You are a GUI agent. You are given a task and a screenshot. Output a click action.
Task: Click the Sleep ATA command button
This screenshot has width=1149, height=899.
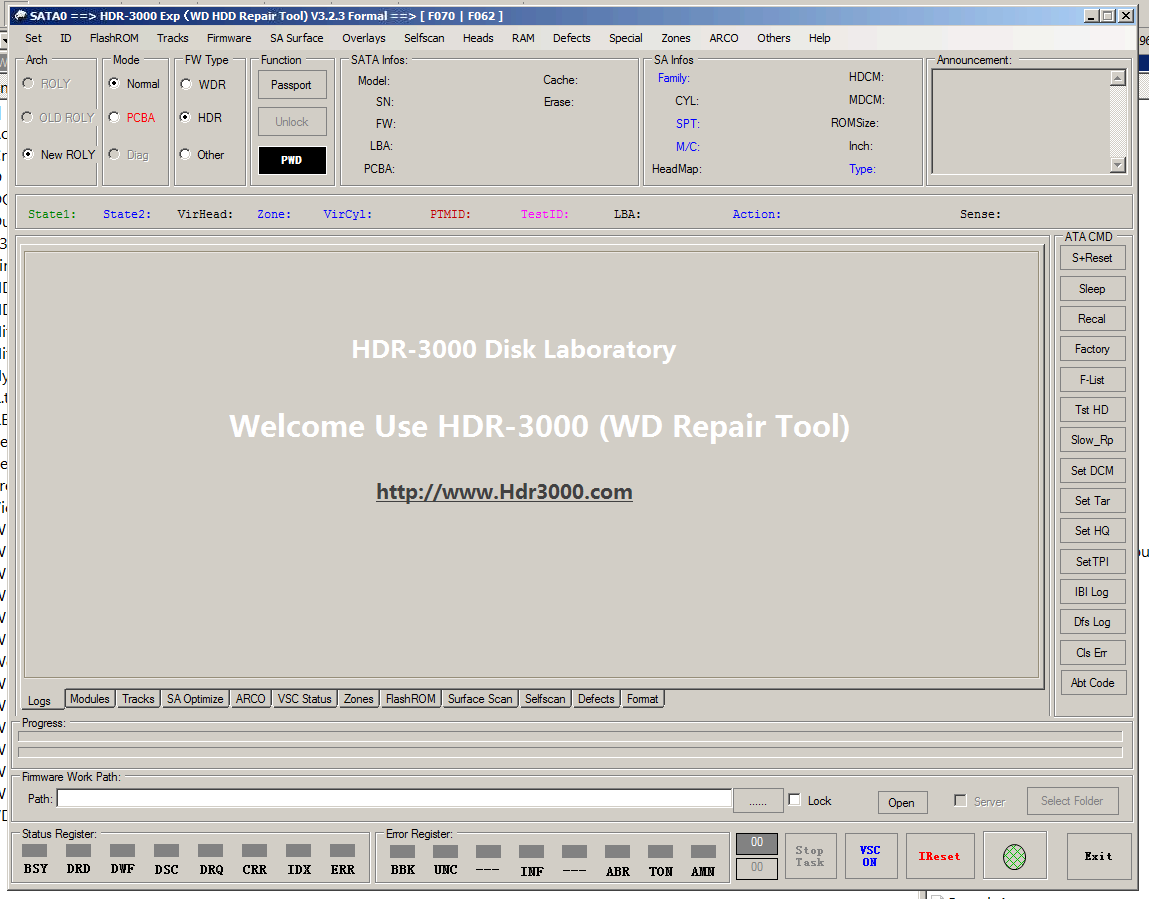click(x=1092, y=289)
